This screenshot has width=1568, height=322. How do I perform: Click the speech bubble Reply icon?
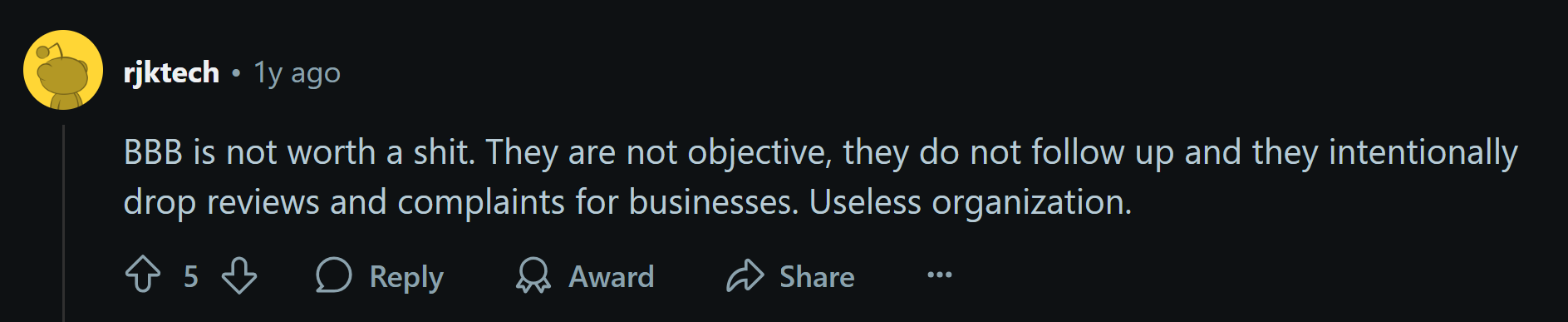point(334,275)
